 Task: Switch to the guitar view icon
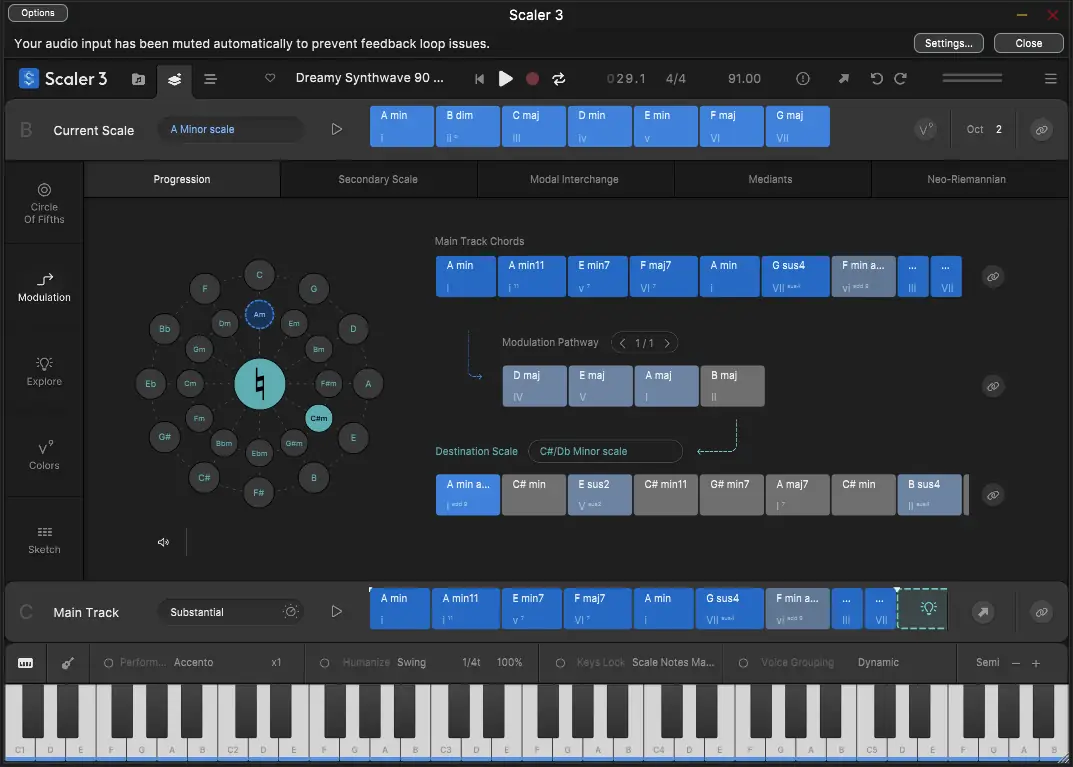[67, 663]
